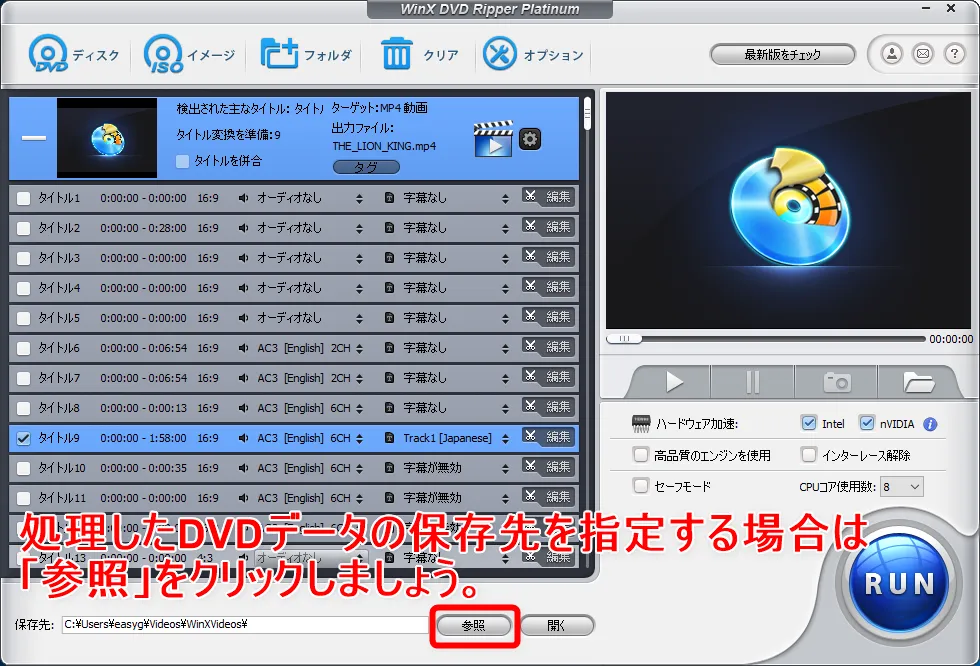Click the 編集 scissors for タイトル6
The image size is (980, 666).
tap(548, 347)
